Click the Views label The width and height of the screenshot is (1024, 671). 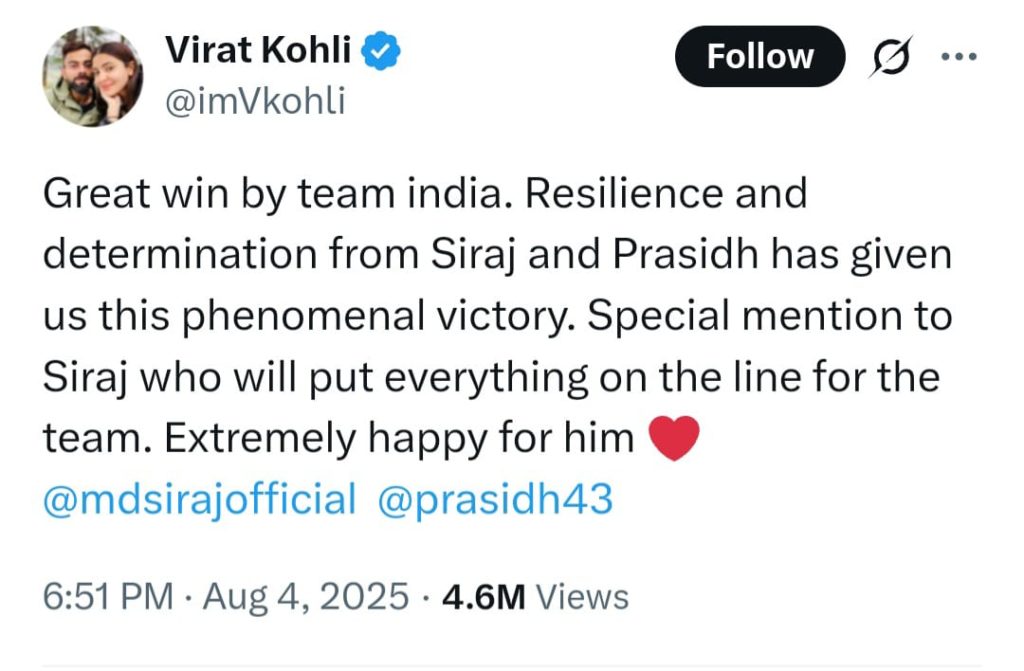(583, 597)
